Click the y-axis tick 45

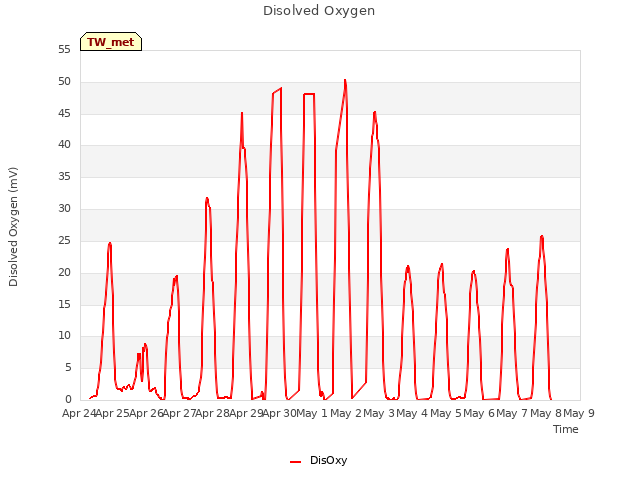[x=64, y=113]
